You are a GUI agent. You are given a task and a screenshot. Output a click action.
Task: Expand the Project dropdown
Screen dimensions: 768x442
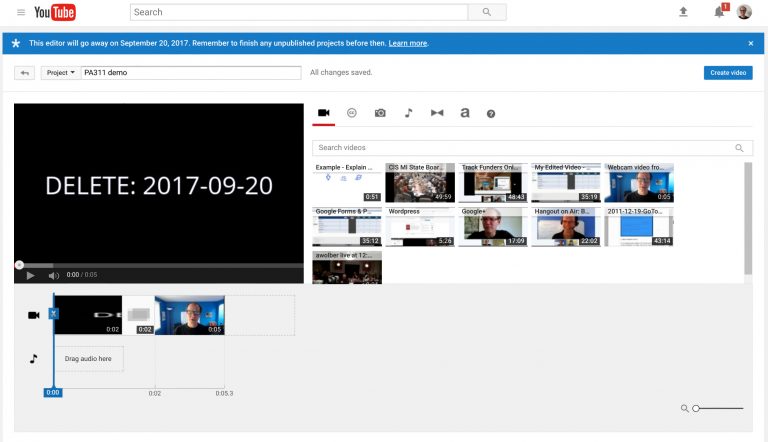[60, 73]
